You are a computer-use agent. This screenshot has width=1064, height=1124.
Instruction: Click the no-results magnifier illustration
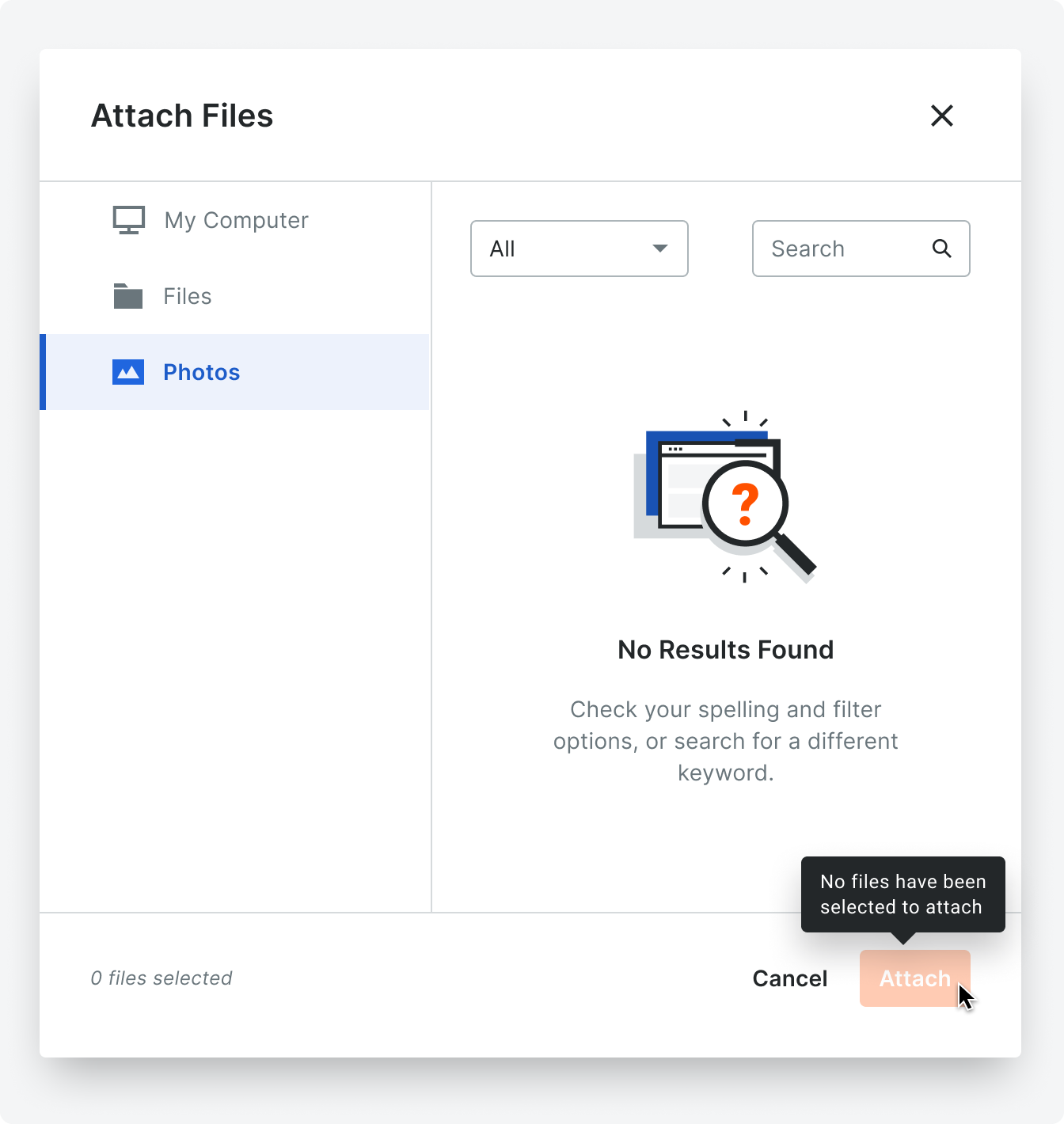pos(725,497)
